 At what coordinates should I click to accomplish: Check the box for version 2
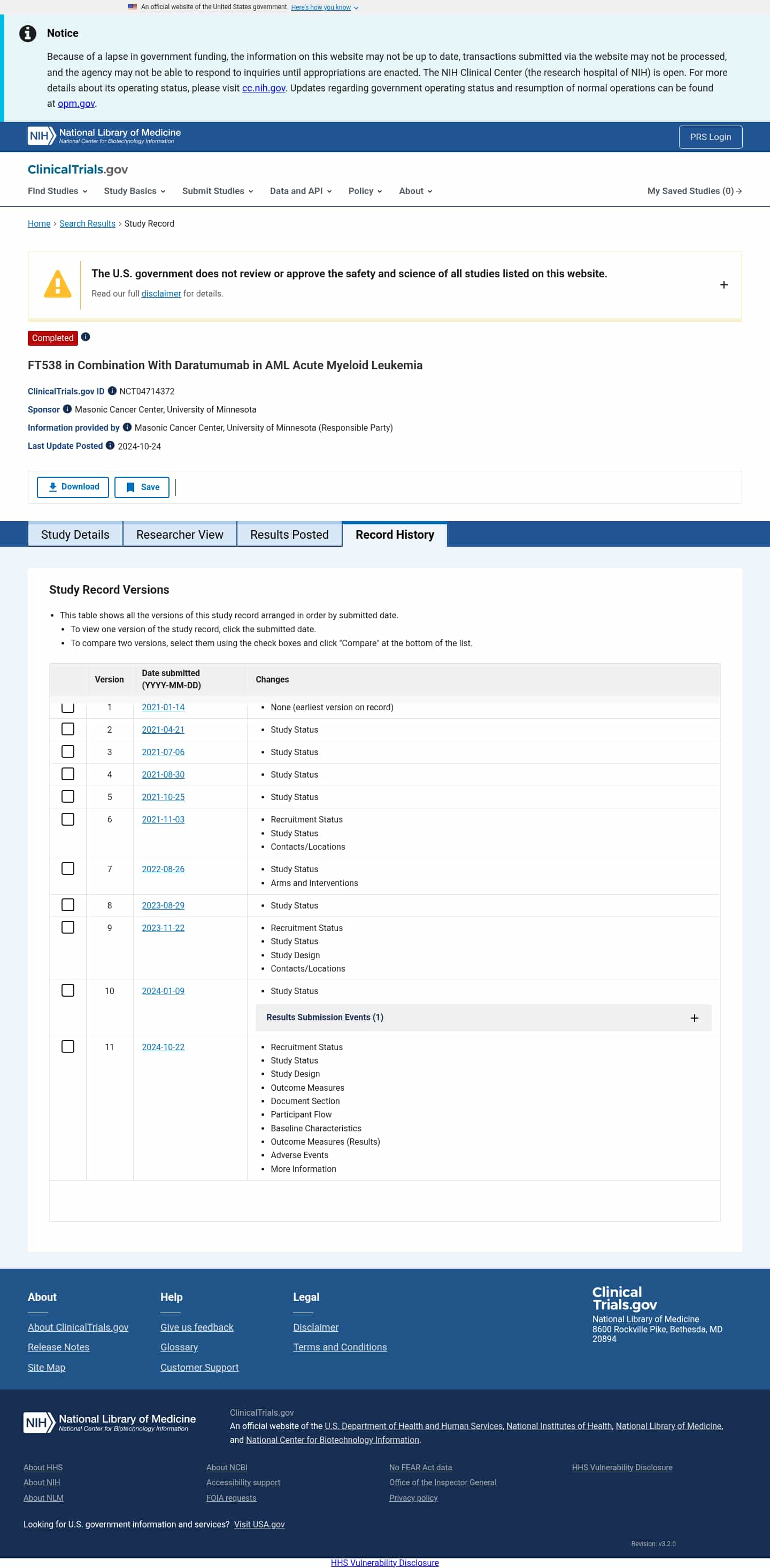pos(68,728)
